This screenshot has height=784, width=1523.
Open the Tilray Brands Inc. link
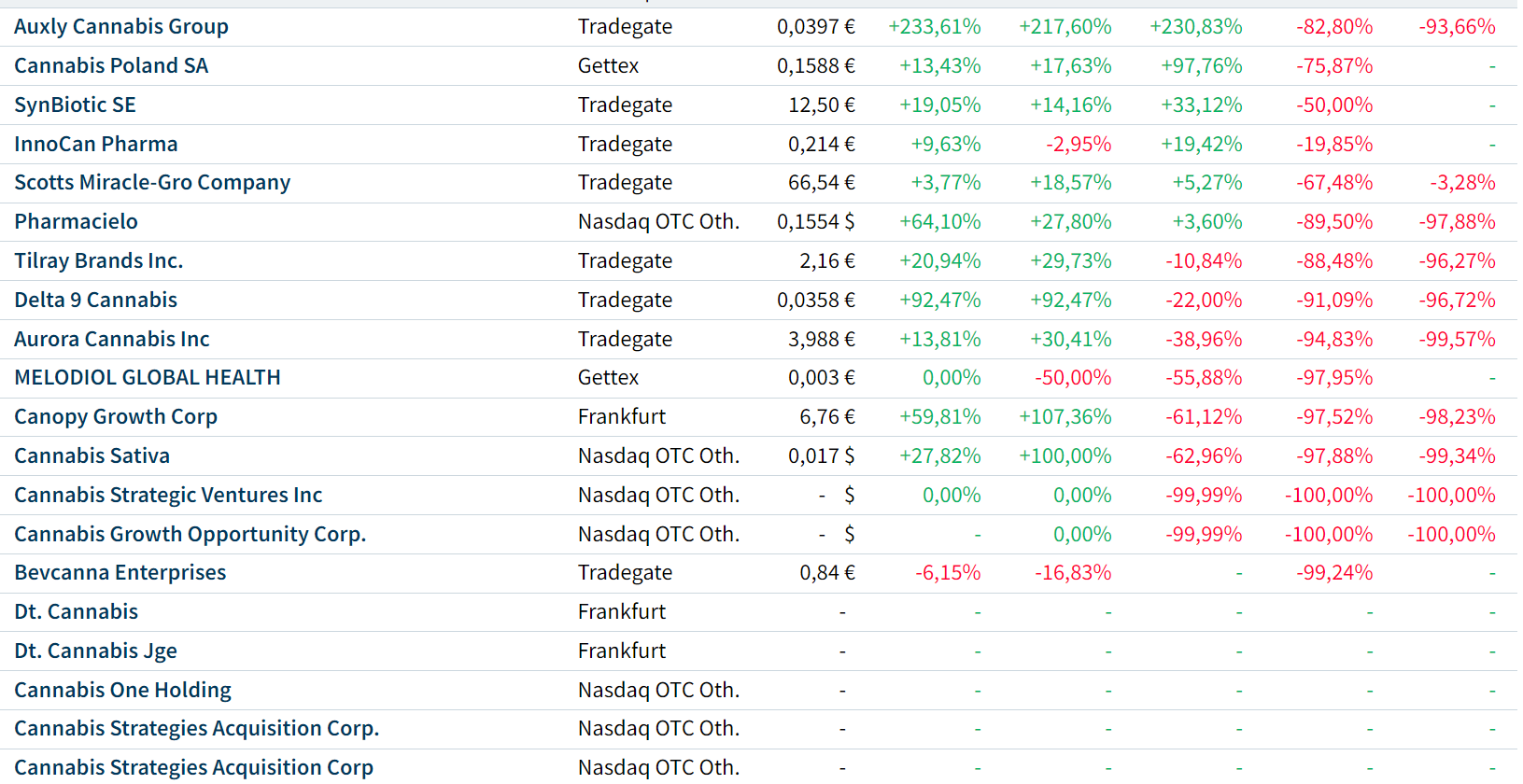pos(98,261)
